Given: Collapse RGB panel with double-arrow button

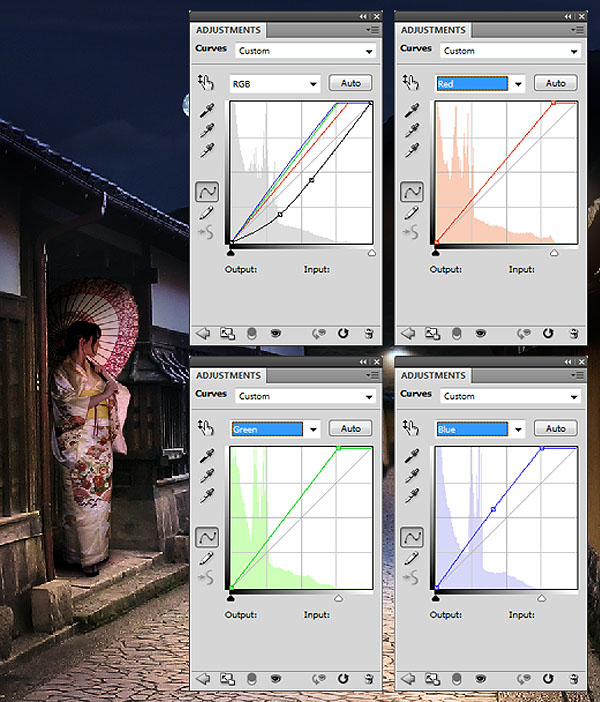Looking at the screenshot, I should 363,16.
